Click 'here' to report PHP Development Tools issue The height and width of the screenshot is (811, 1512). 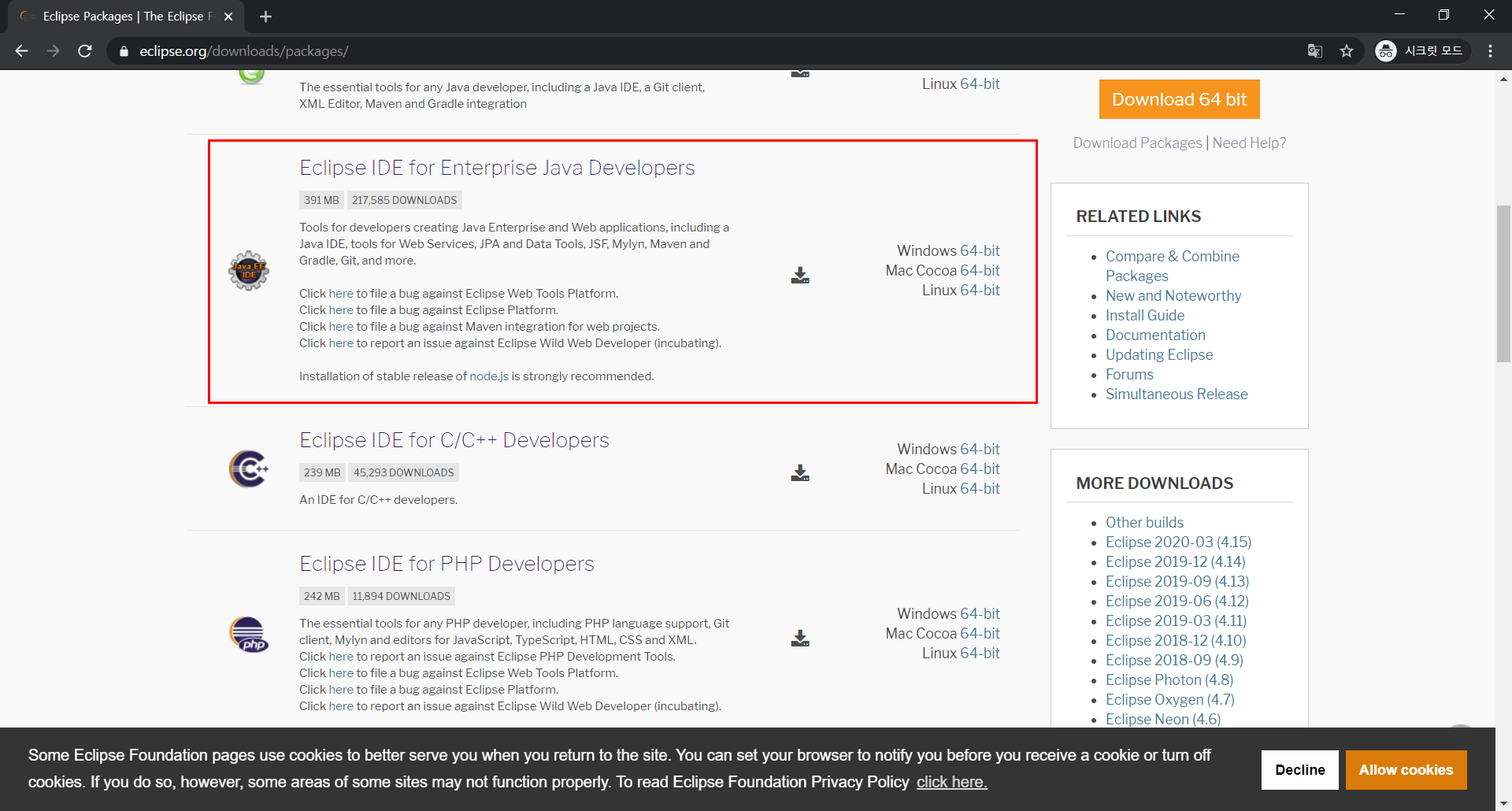pyautogui.click(x=341, y=657)
